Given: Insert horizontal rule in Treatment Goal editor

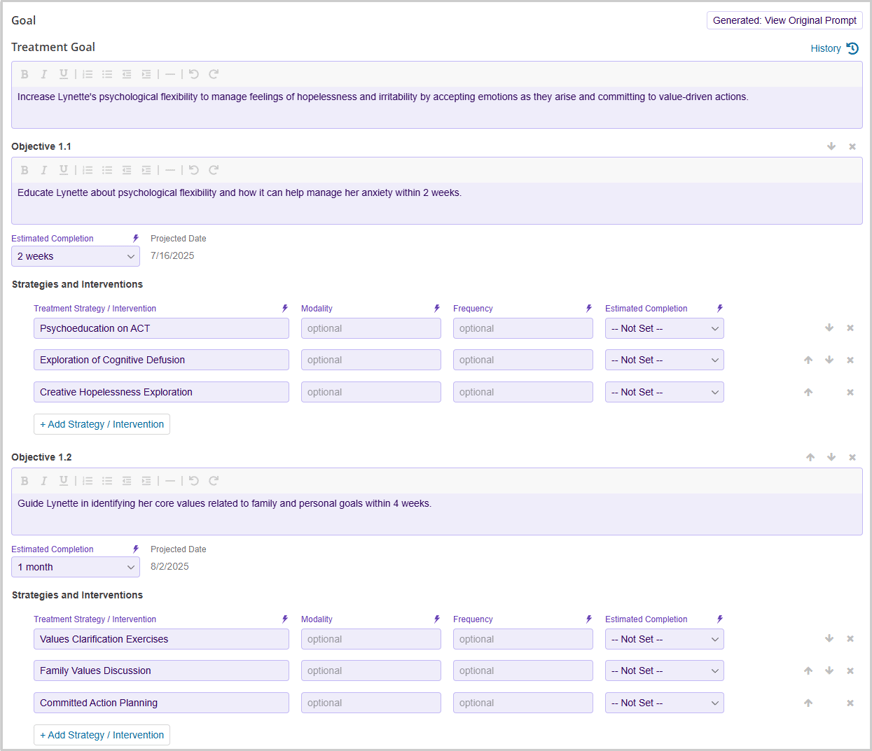Looking at the screenshot, I should [x=170, y=74].
